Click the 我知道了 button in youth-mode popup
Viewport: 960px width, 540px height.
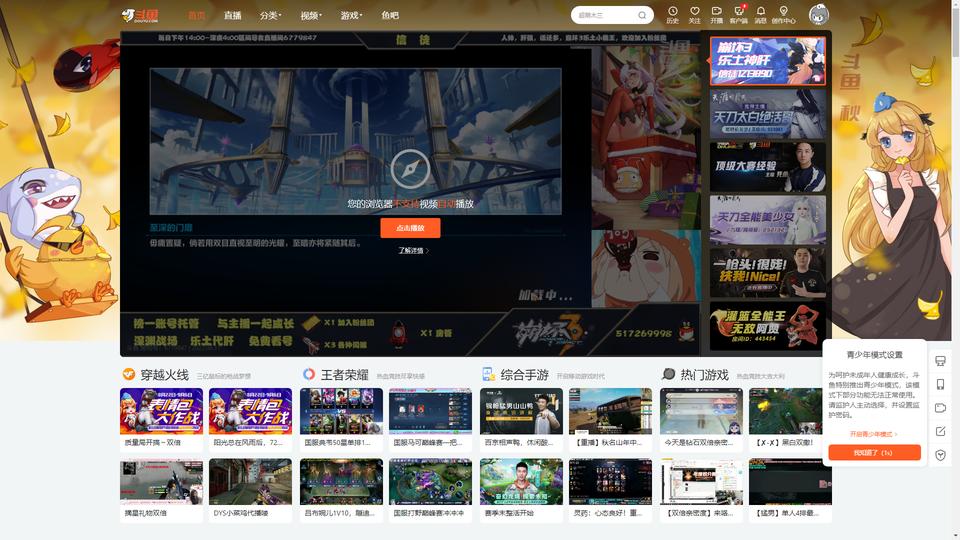874,452
